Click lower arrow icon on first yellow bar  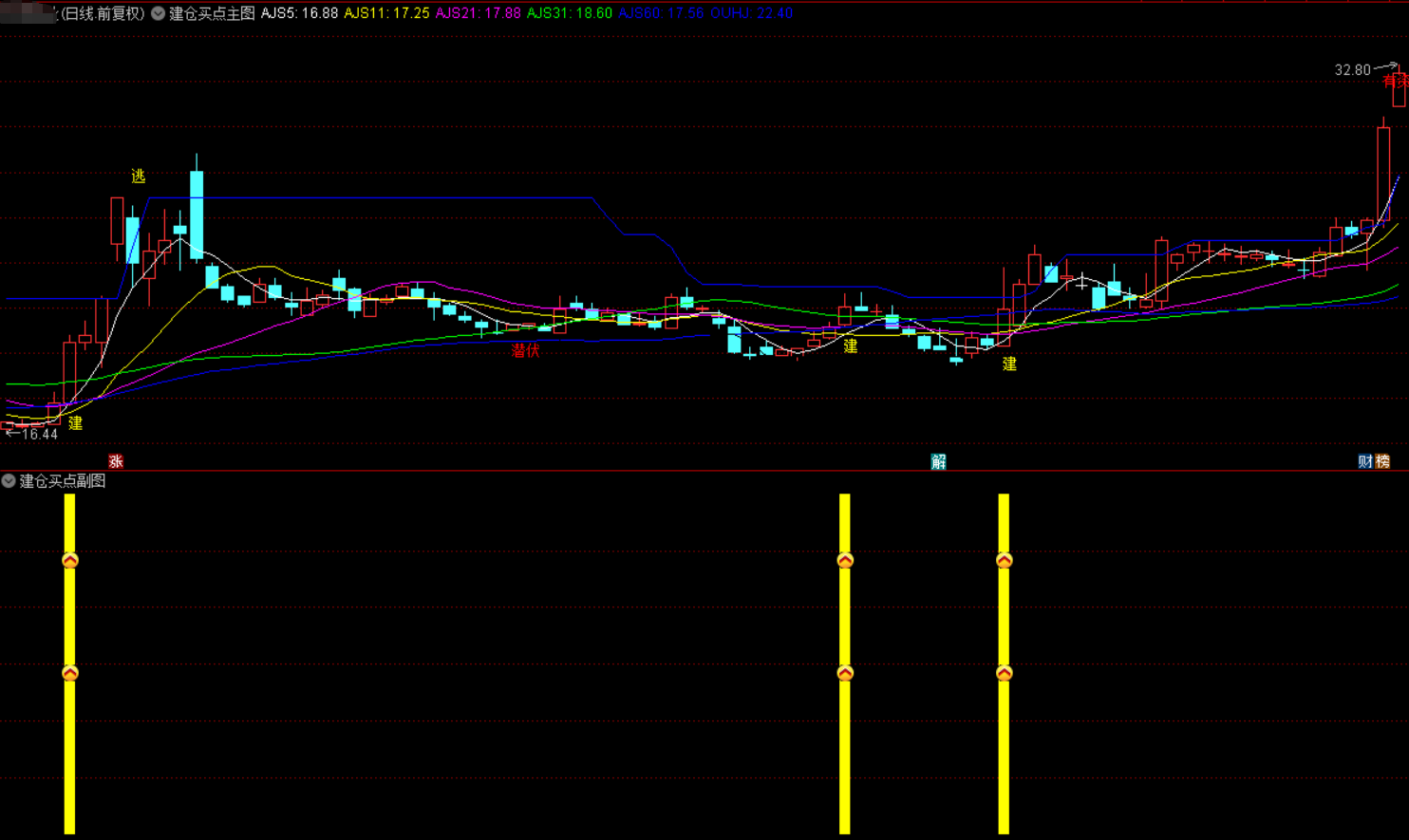[x=70, y=673]
